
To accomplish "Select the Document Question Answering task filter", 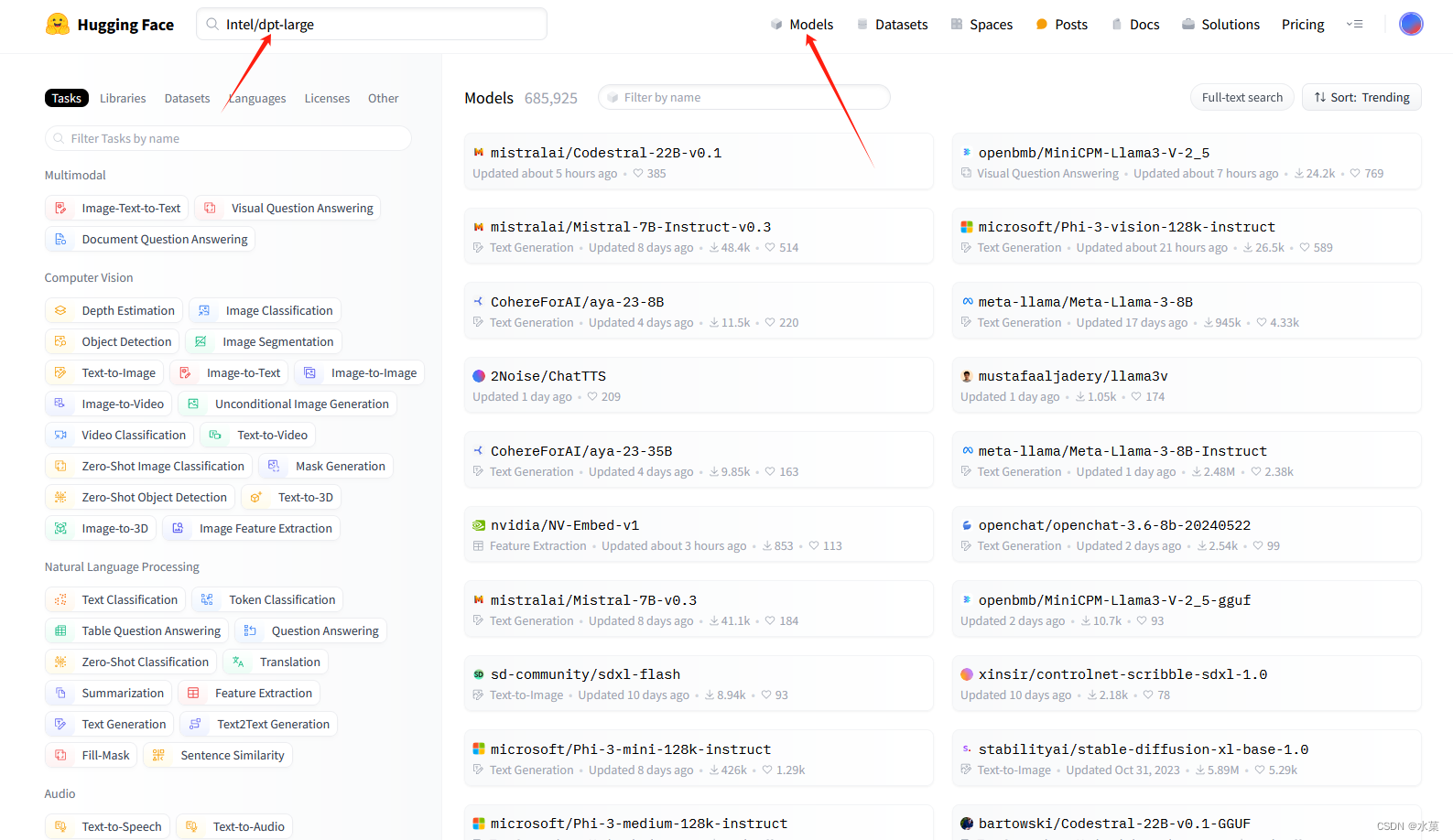I will coord(150,239).
